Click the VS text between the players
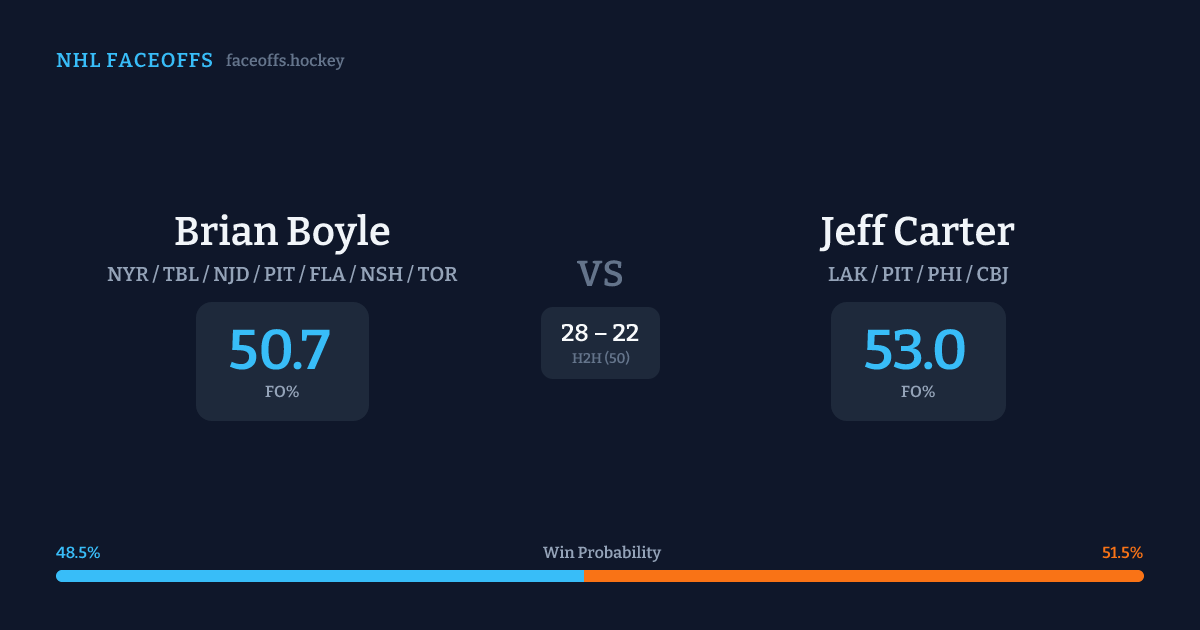 coord(600,274)
